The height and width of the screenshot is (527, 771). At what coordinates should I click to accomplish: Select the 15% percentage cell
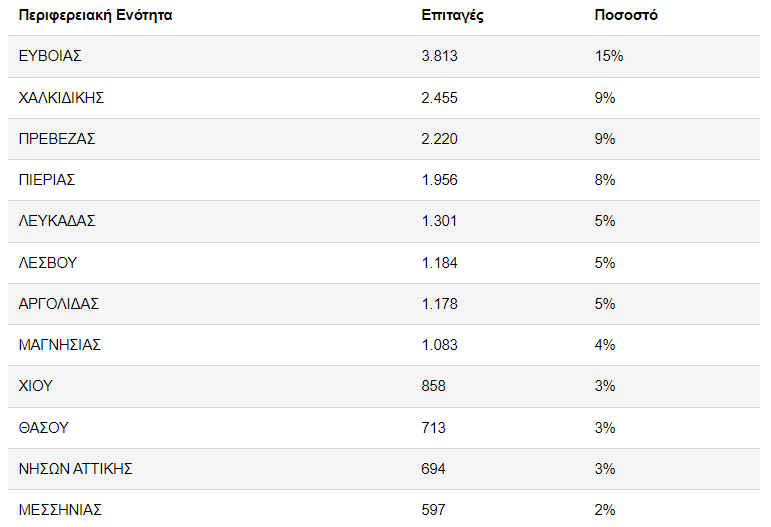(x=608, y=56)
